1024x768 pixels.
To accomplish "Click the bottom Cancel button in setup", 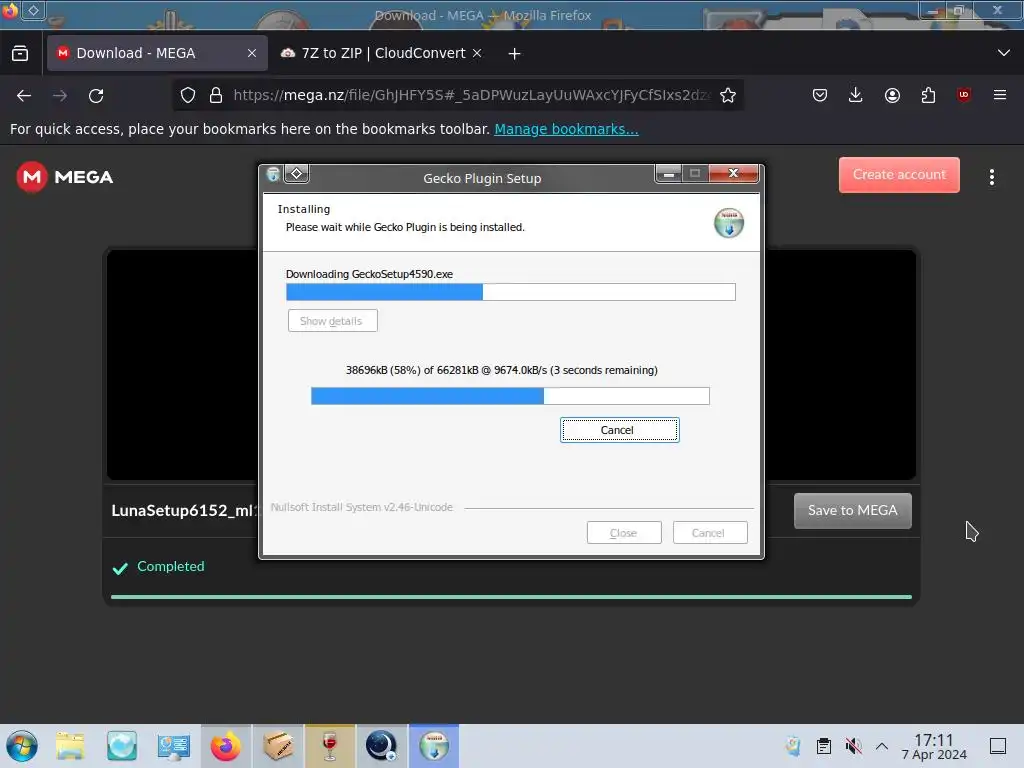I will [x=710, y=533].
